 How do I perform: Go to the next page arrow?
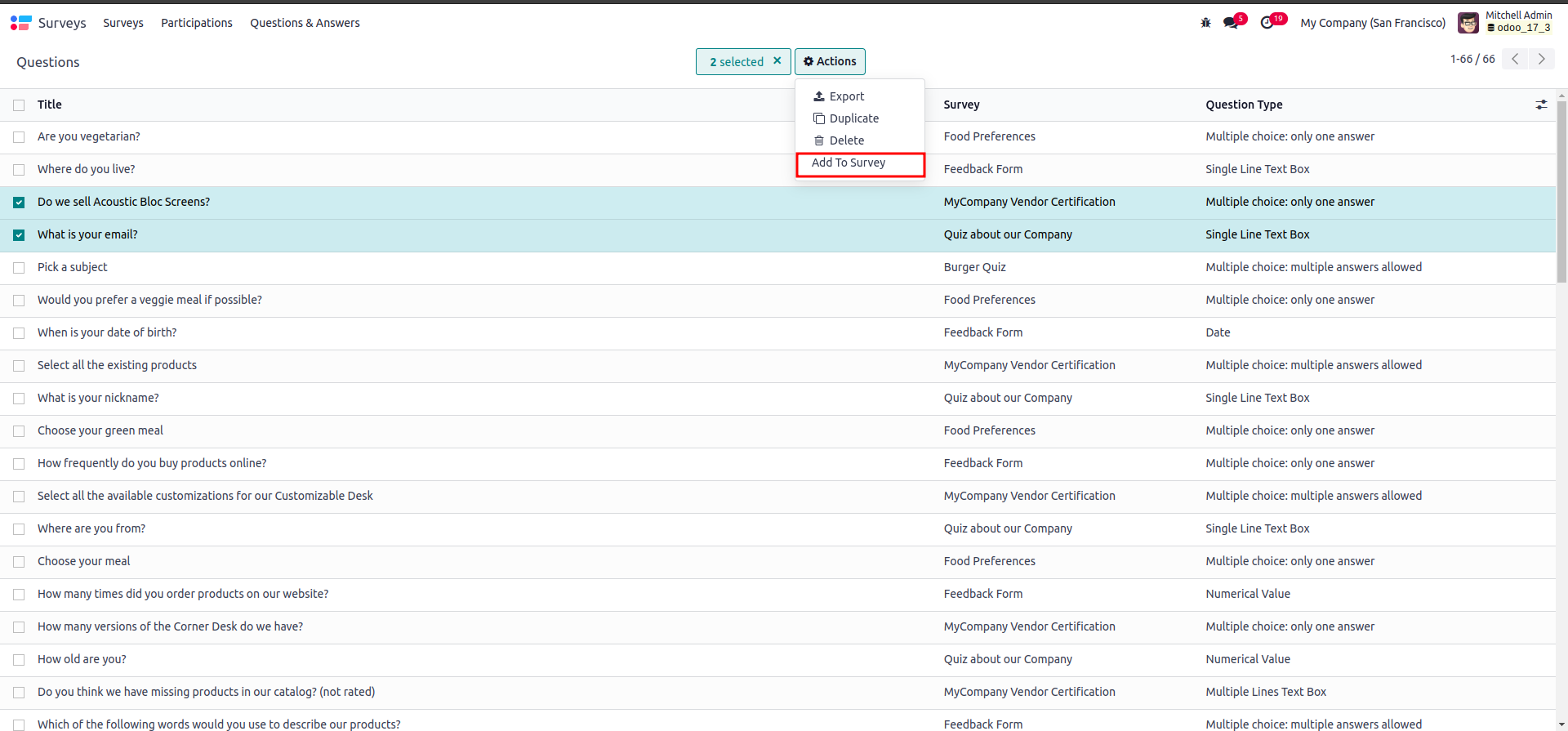click(x=1541, y=59)
